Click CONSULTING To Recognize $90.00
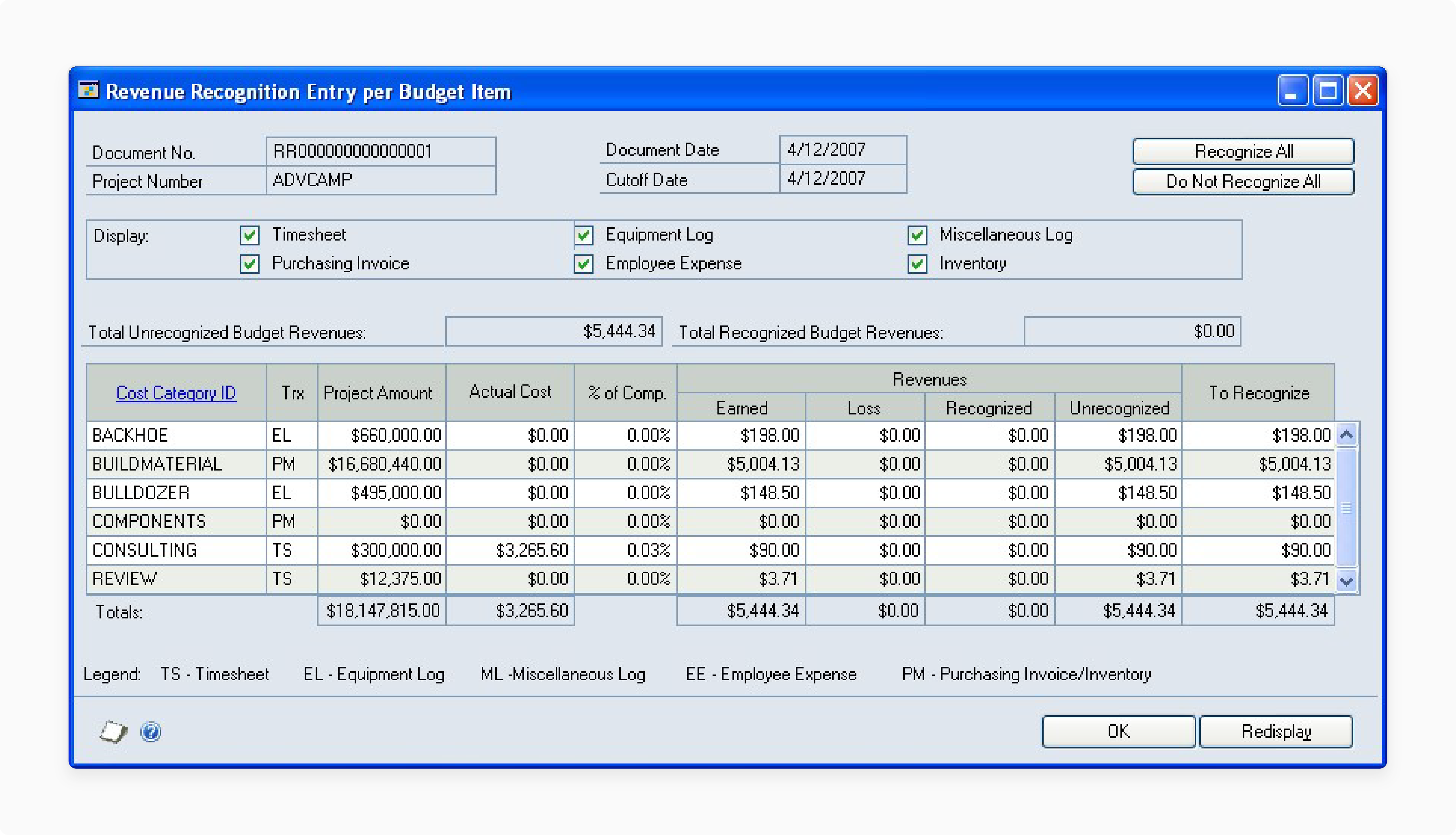1456x835 pixels. point(1258,550)
